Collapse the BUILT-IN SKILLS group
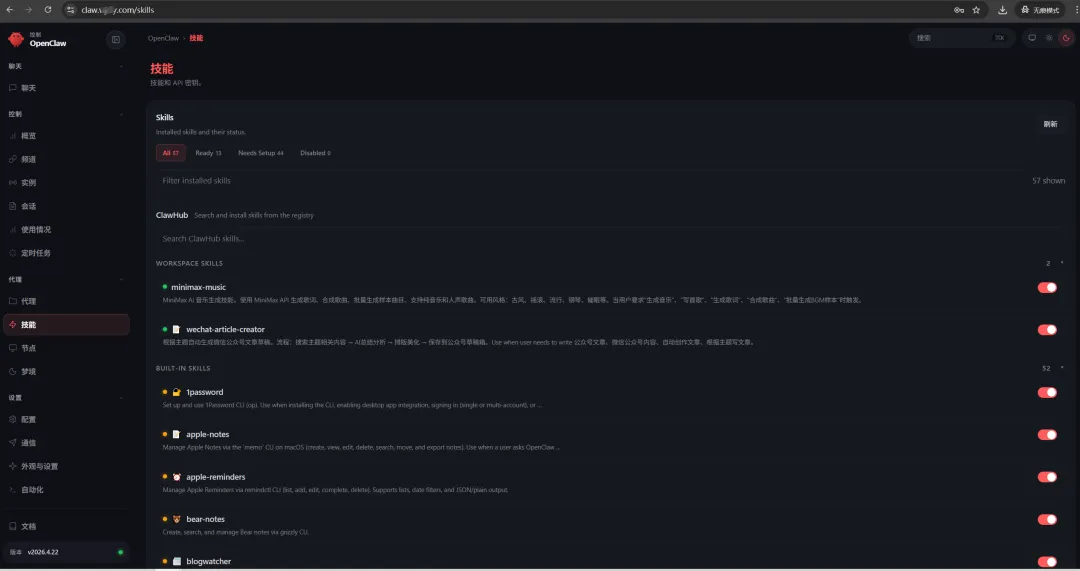The width and height of the screenshot is (1080, 571). (x=610, y=368)
